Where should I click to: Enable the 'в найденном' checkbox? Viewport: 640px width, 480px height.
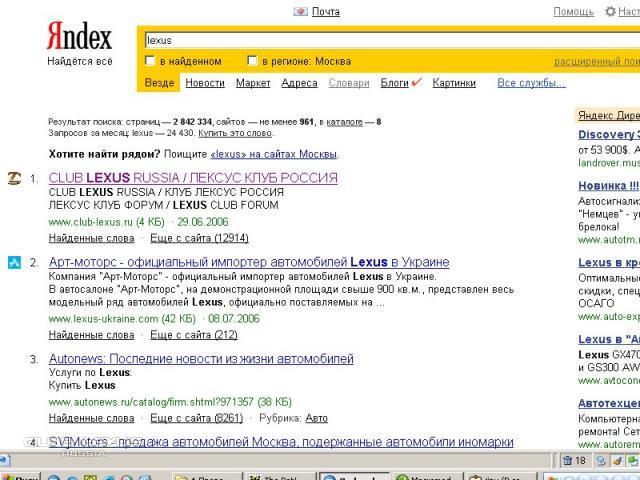click(x=151, y=61)
